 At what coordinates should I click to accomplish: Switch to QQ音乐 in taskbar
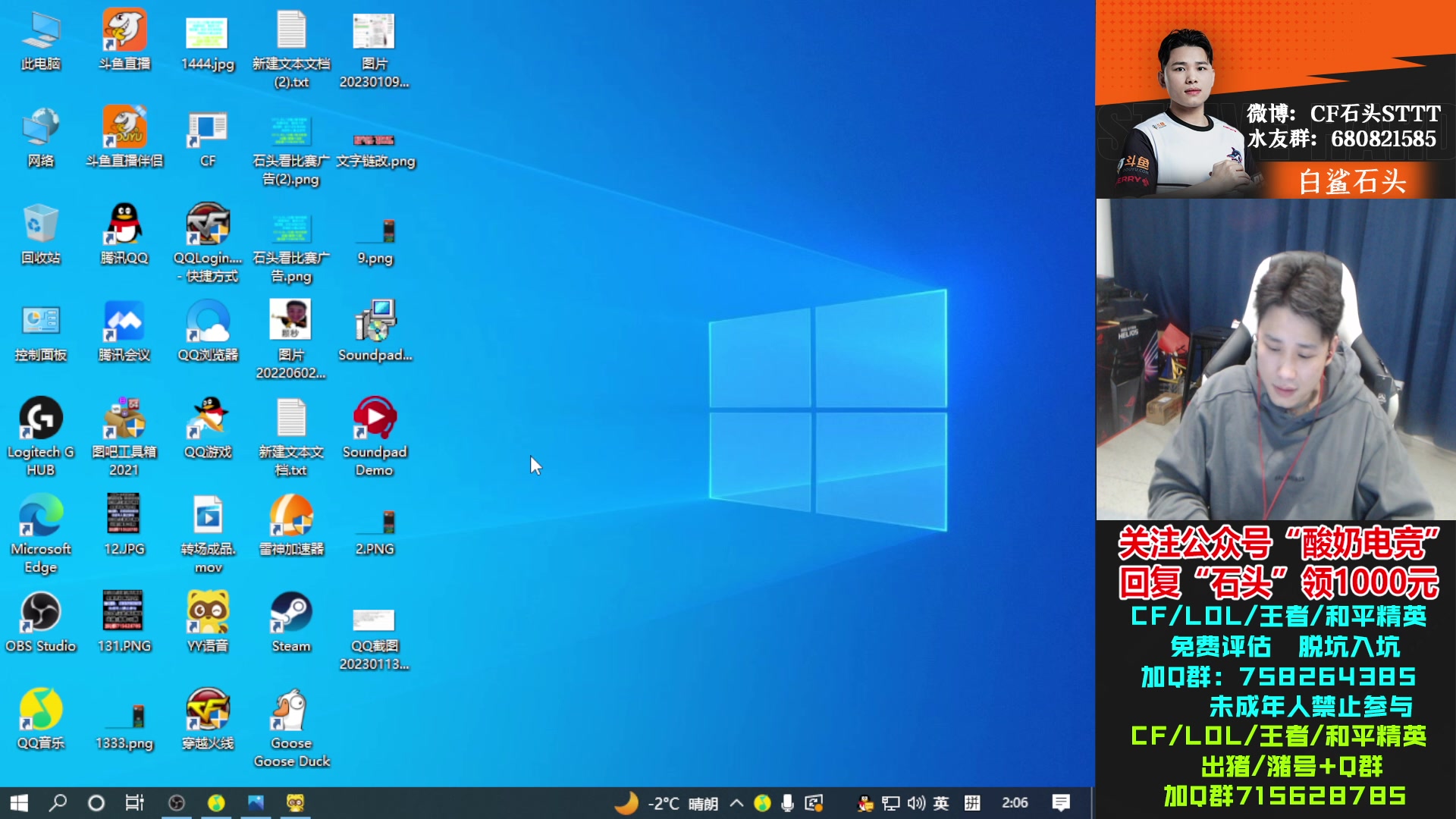pyautogui.click(x=216, y=803)
